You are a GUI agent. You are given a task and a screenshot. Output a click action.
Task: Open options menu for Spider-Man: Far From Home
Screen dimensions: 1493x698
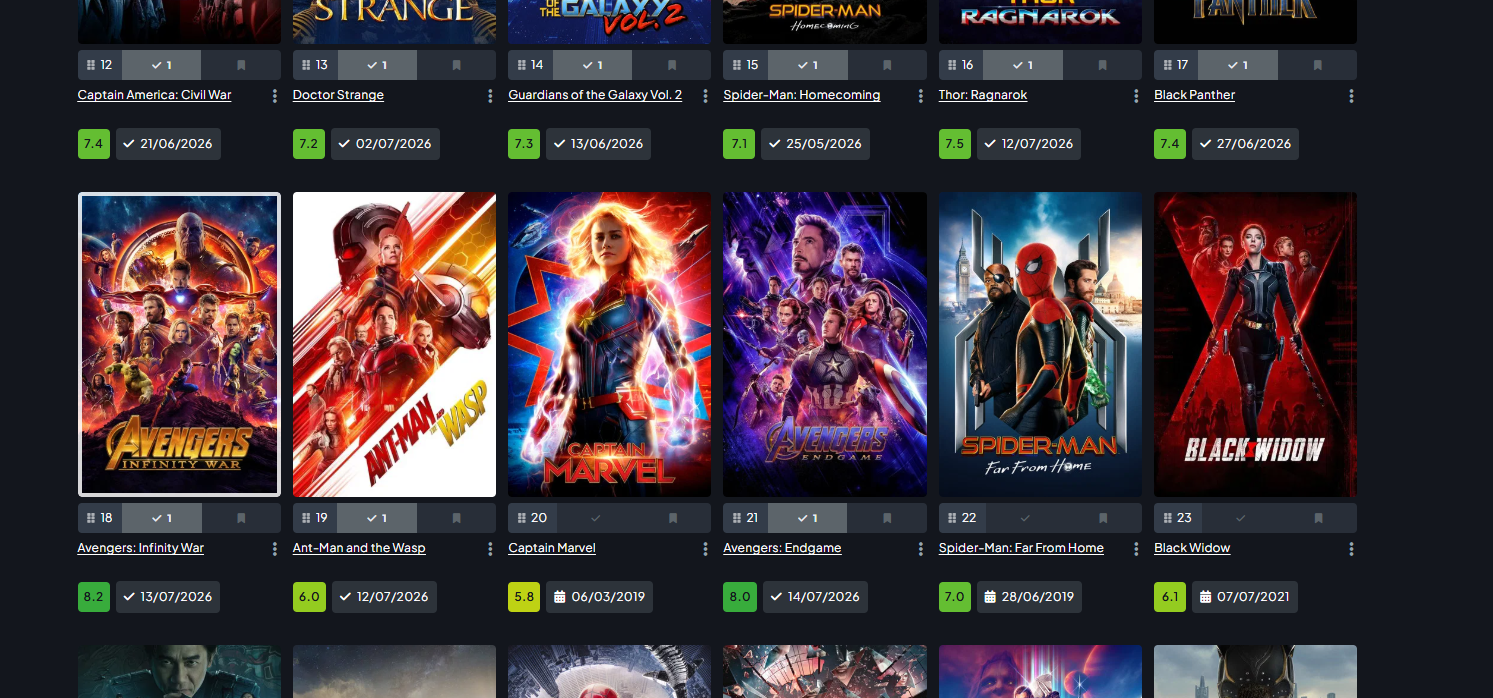(1136, 549)
